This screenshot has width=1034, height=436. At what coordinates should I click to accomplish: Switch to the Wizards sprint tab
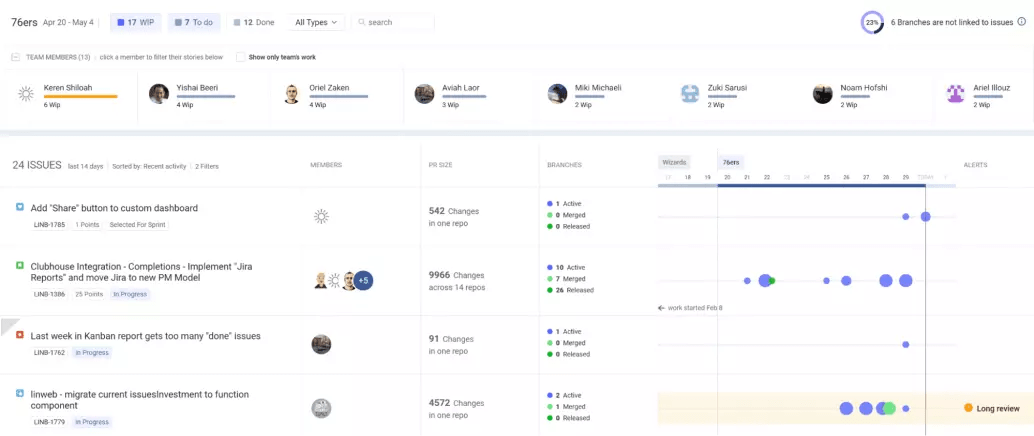tap(674, 162)
